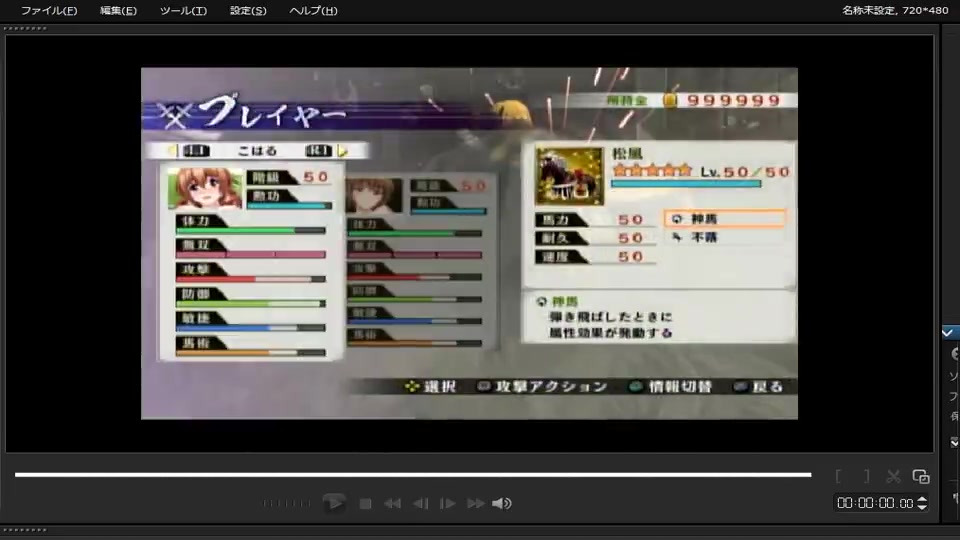Click the 00:00:00.00 timecode field

click(x=875, y=503)
